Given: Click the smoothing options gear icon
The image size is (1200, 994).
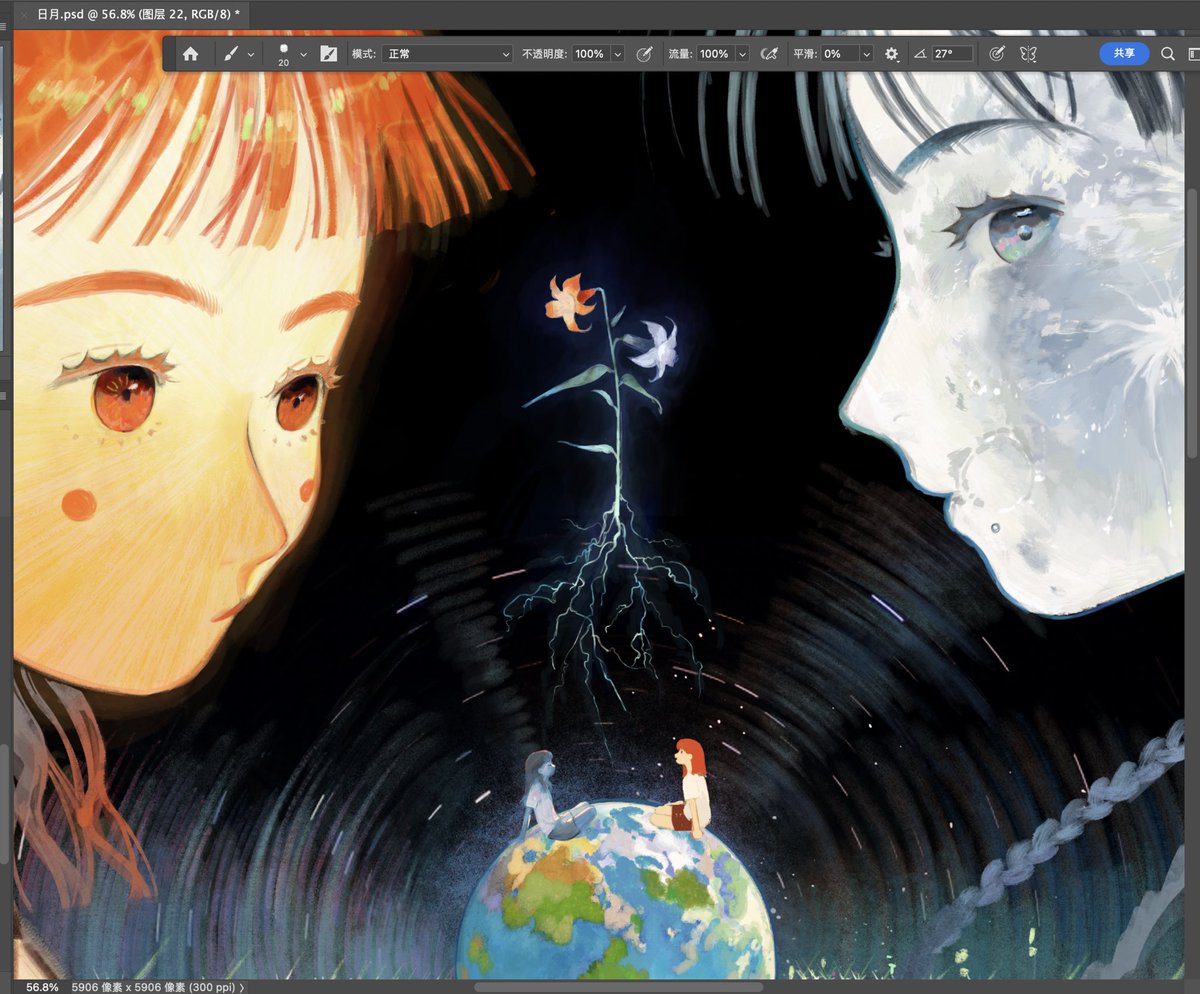Looking at the screenshot, I should (892, 54).
